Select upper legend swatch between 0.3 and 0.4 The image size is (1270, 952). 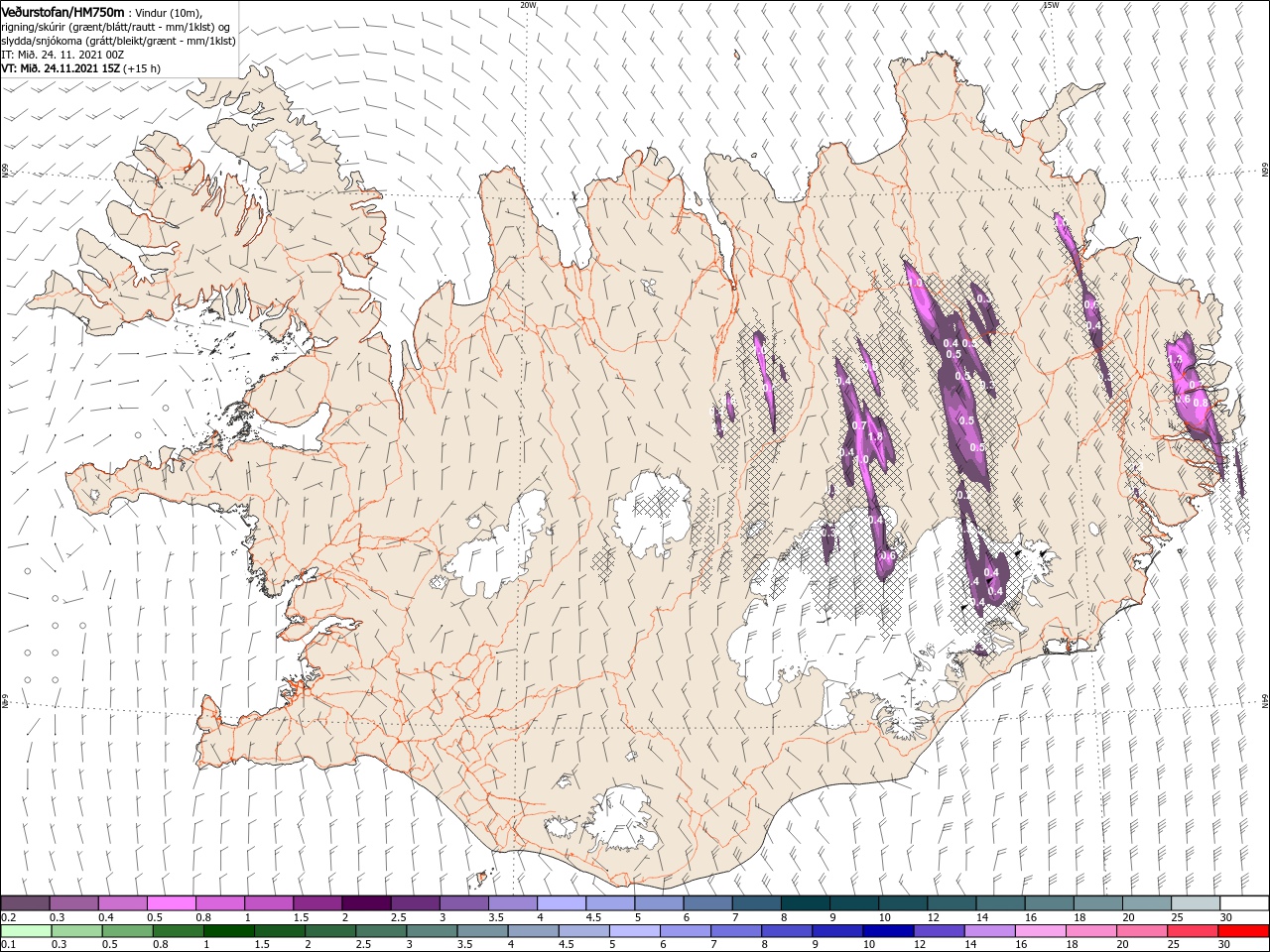click(x=73, y=902)
